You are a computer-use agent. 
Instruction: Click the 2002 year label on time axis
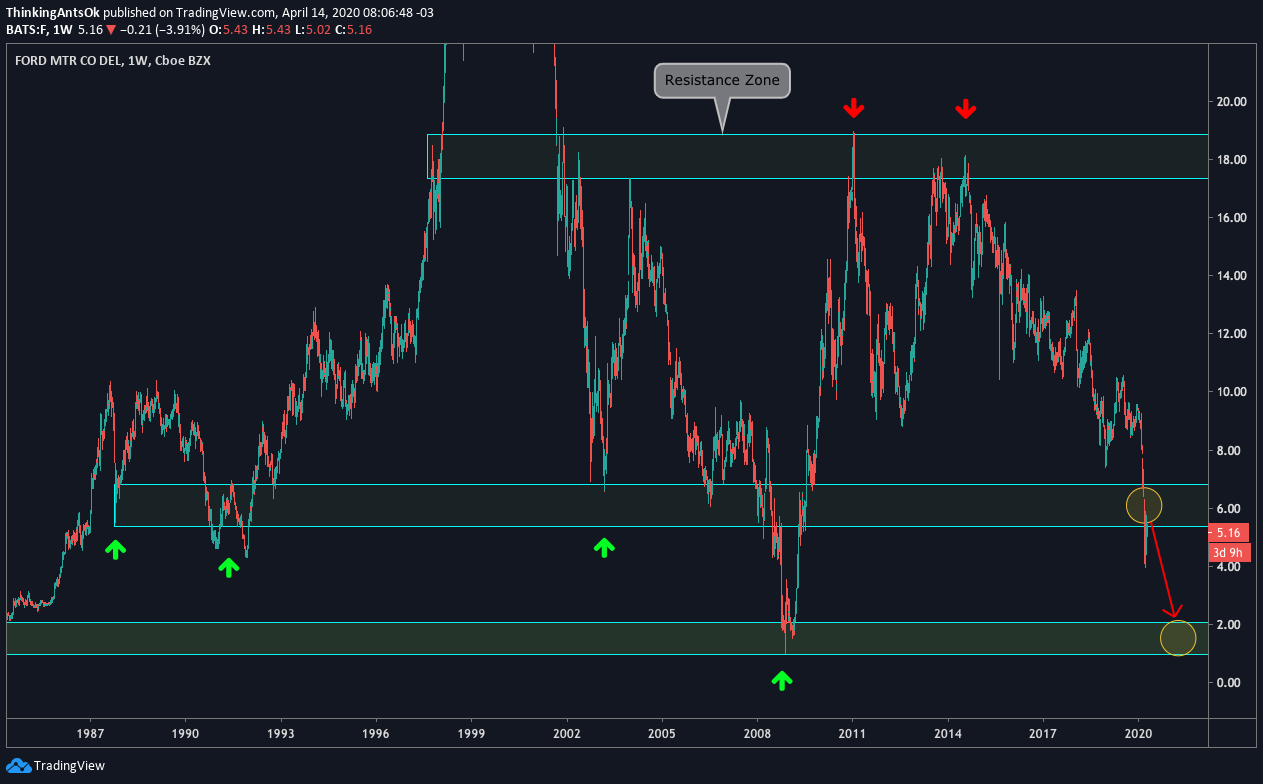point(567,733)
